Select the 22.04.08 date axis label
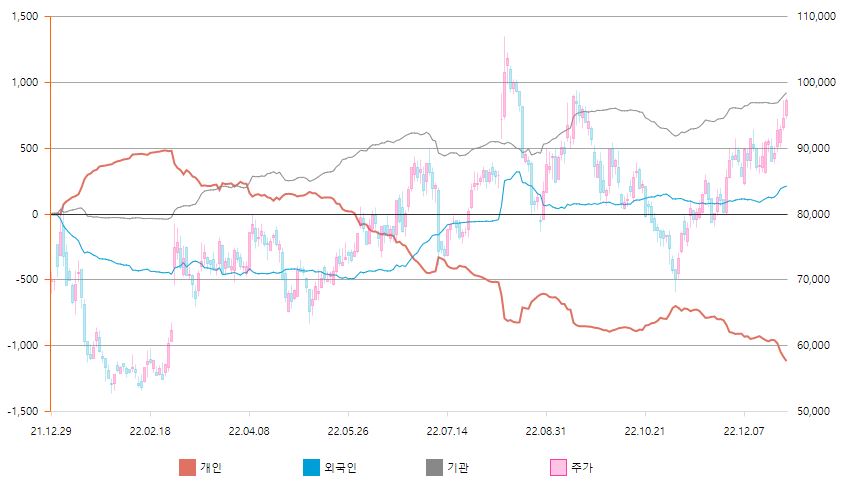 click(x=248, y=431)
